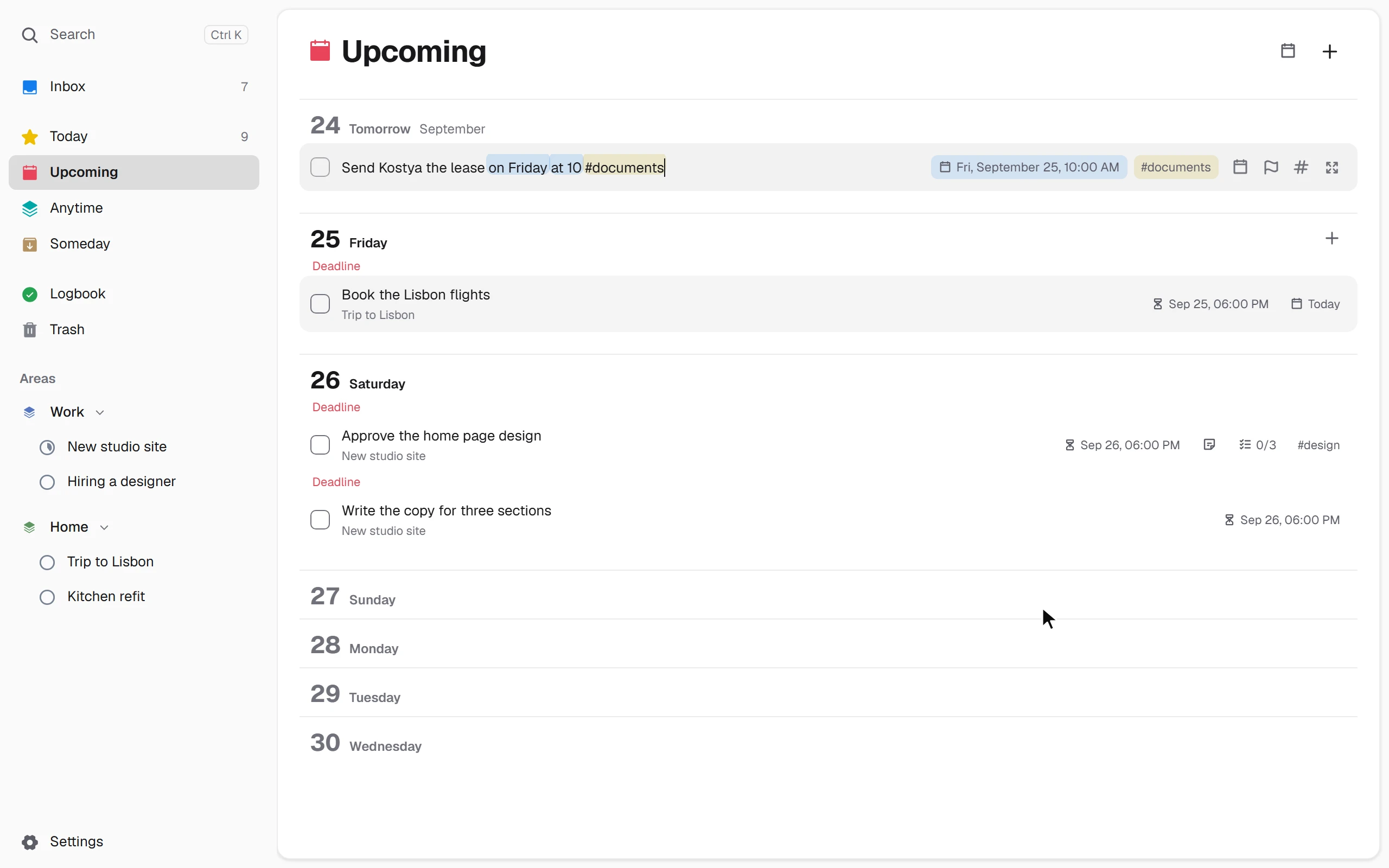
Task: Check off Book the Lisbon flights
Action: coord(320,304)
